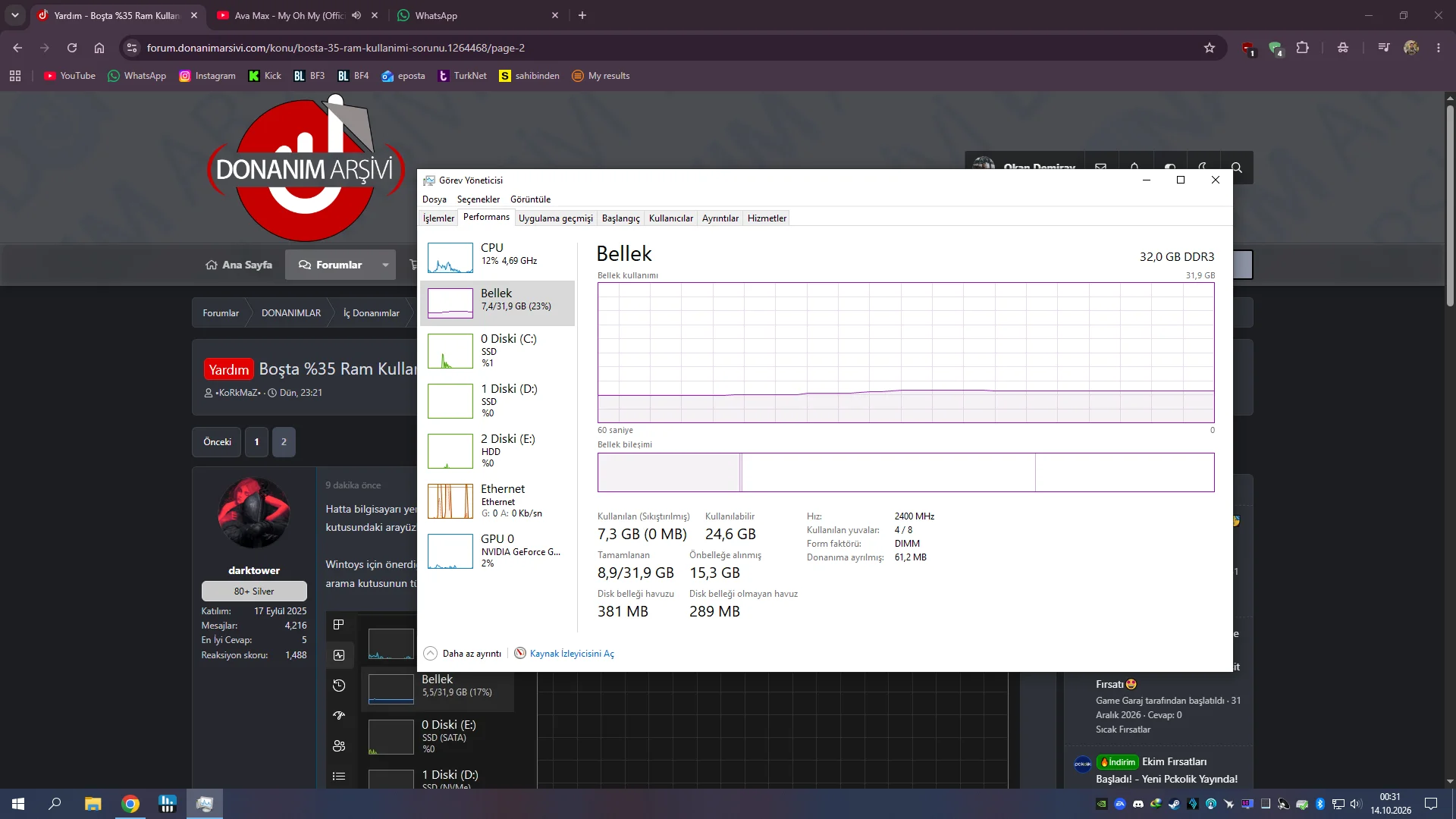Switch to Uygulama geçmişi tab
The width and height of the screenshot is (1456, 819).
tap(555, 218)
